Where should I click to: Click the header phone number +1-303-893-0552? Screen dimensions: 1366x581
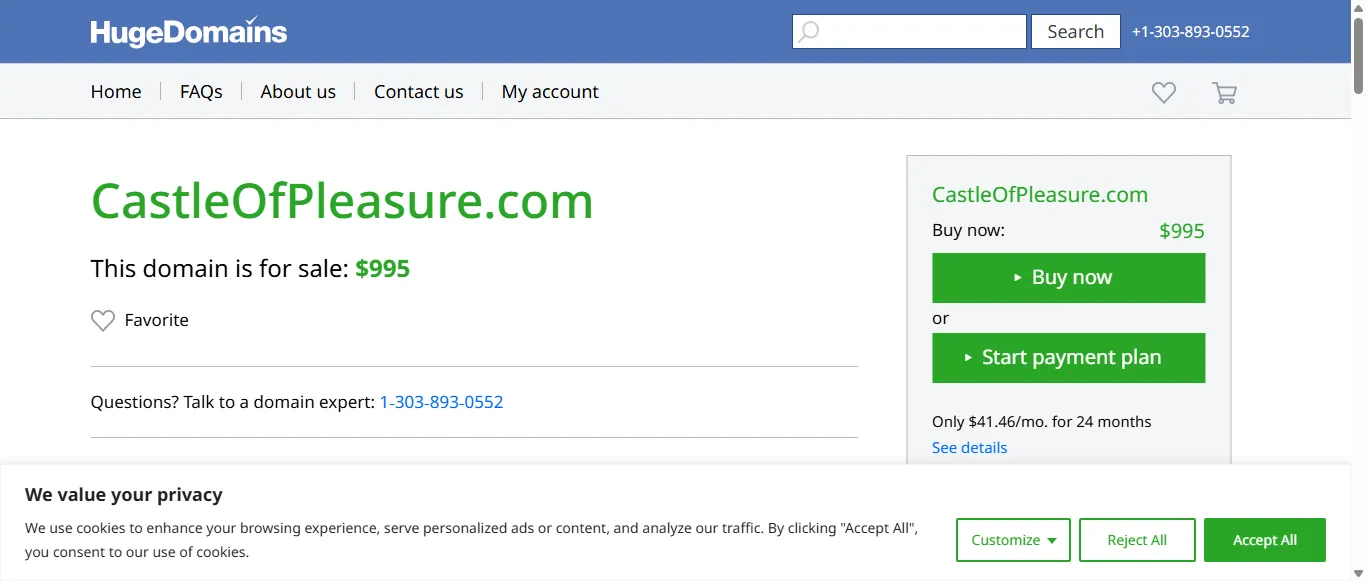1190,32
